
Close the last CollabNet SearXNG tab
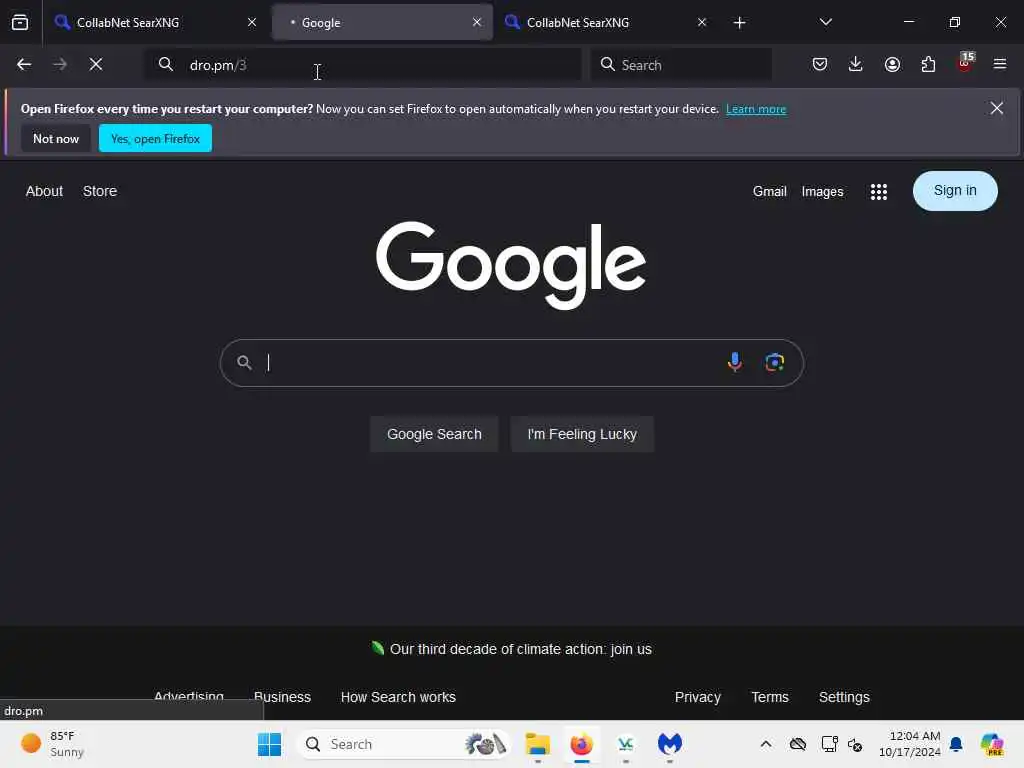702,22
